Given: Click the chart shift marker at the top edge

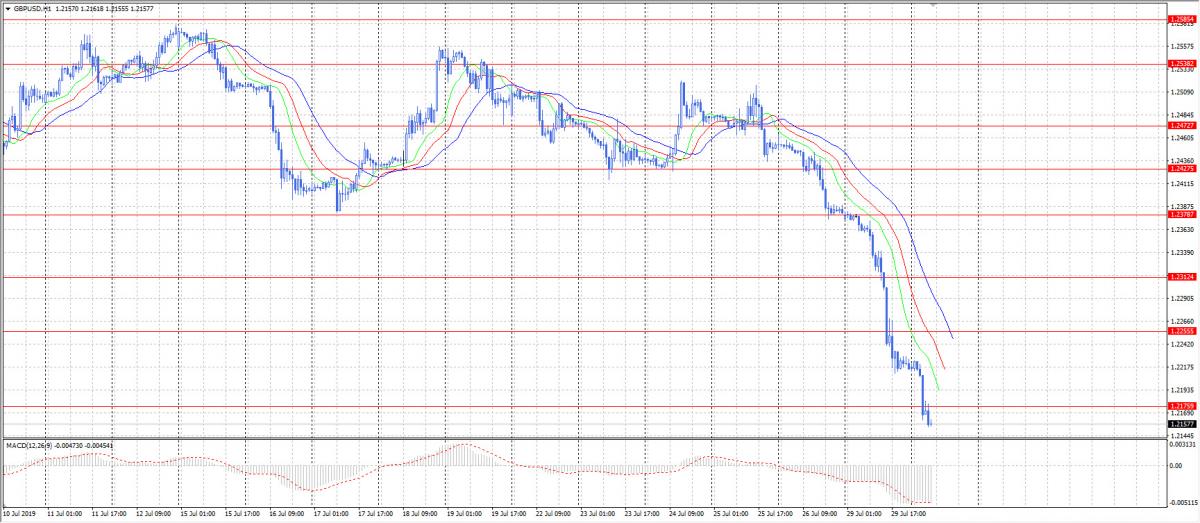Looking at the screenshot, I should point(933,5).
